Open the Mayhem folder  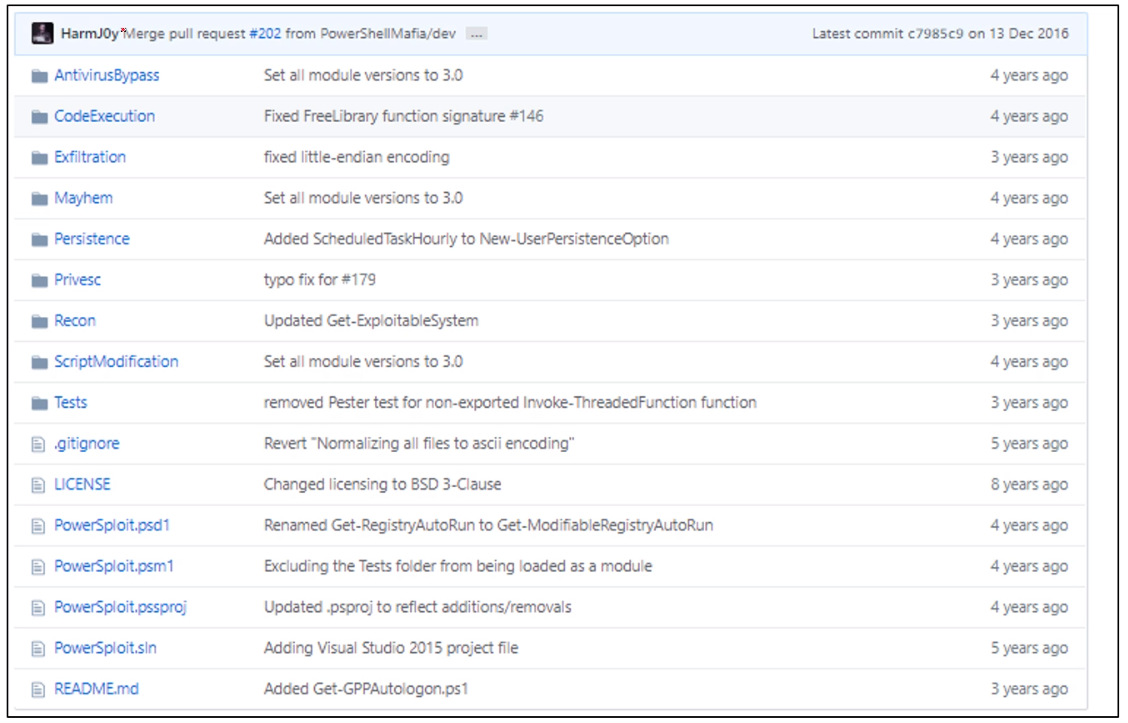83,199
